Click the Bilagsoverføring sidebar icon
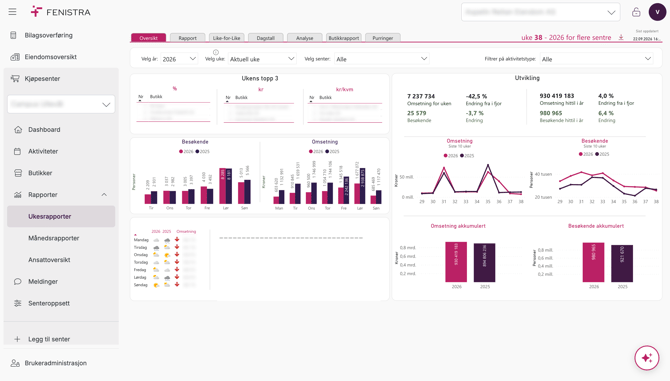 click(x=13, y=35)
